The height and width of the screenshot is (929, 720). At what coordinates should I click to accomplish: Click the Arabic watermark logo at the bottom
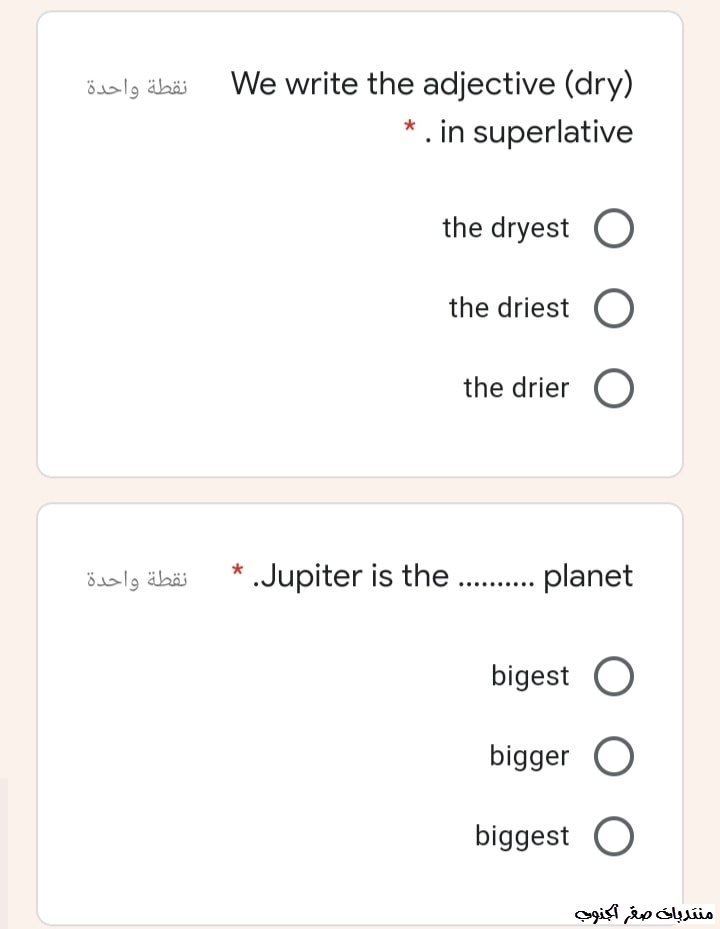pos(644,913)
